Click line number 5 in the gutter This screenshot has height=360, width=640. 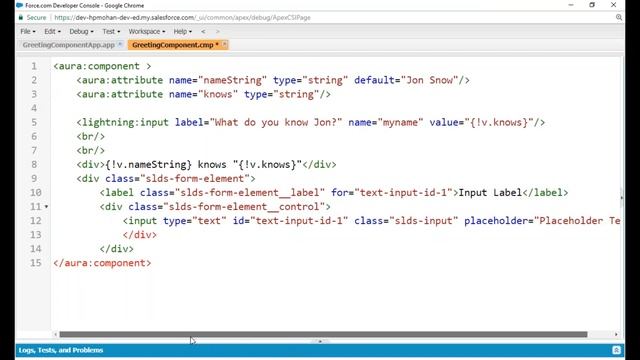[34, 122]
